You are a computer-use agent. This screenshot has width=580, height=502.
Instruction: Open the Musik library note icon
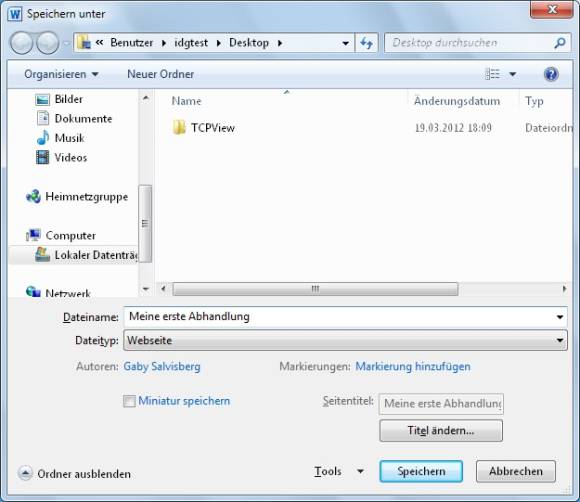(x=43, y=138)
